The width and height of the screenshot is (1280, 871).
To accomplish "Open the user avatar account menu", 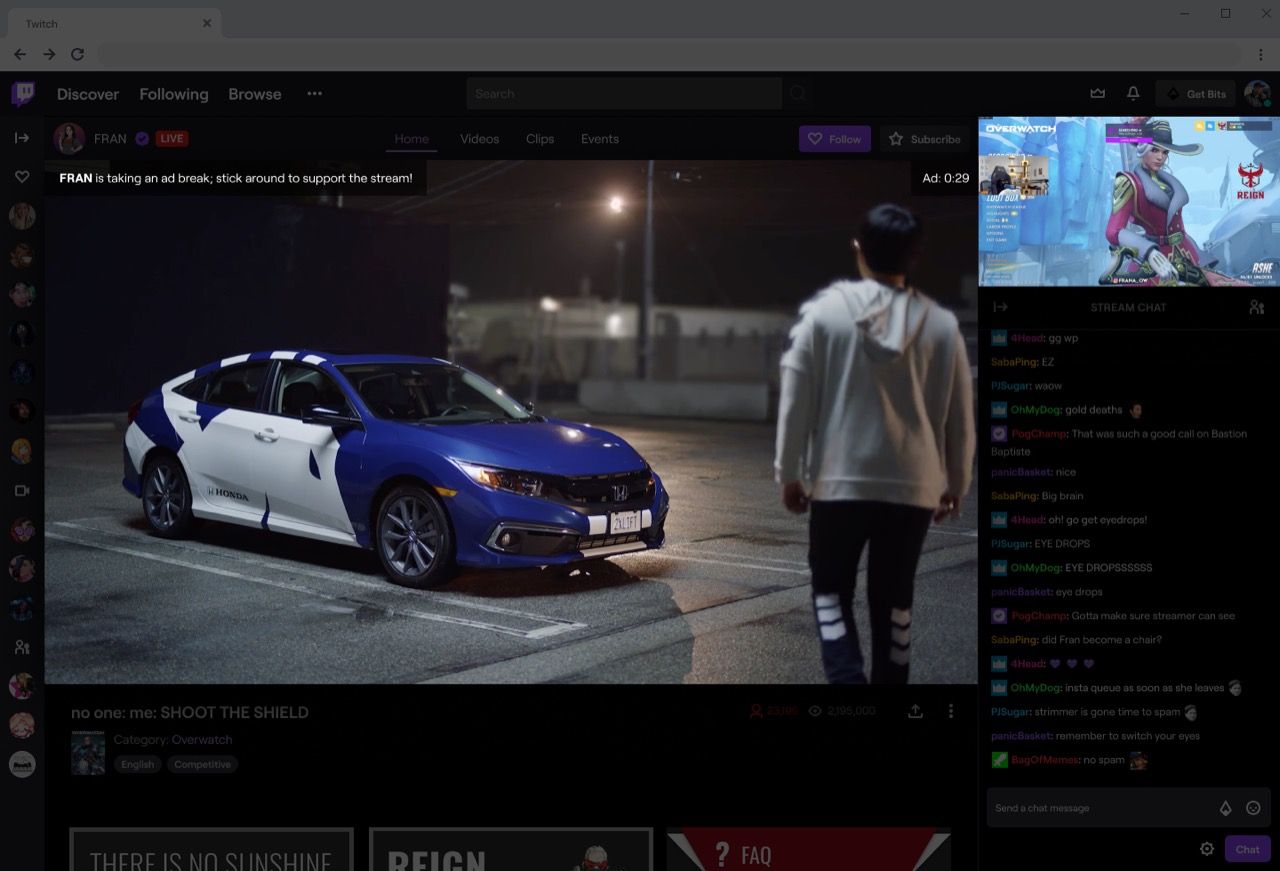I will click(1257, 94).
